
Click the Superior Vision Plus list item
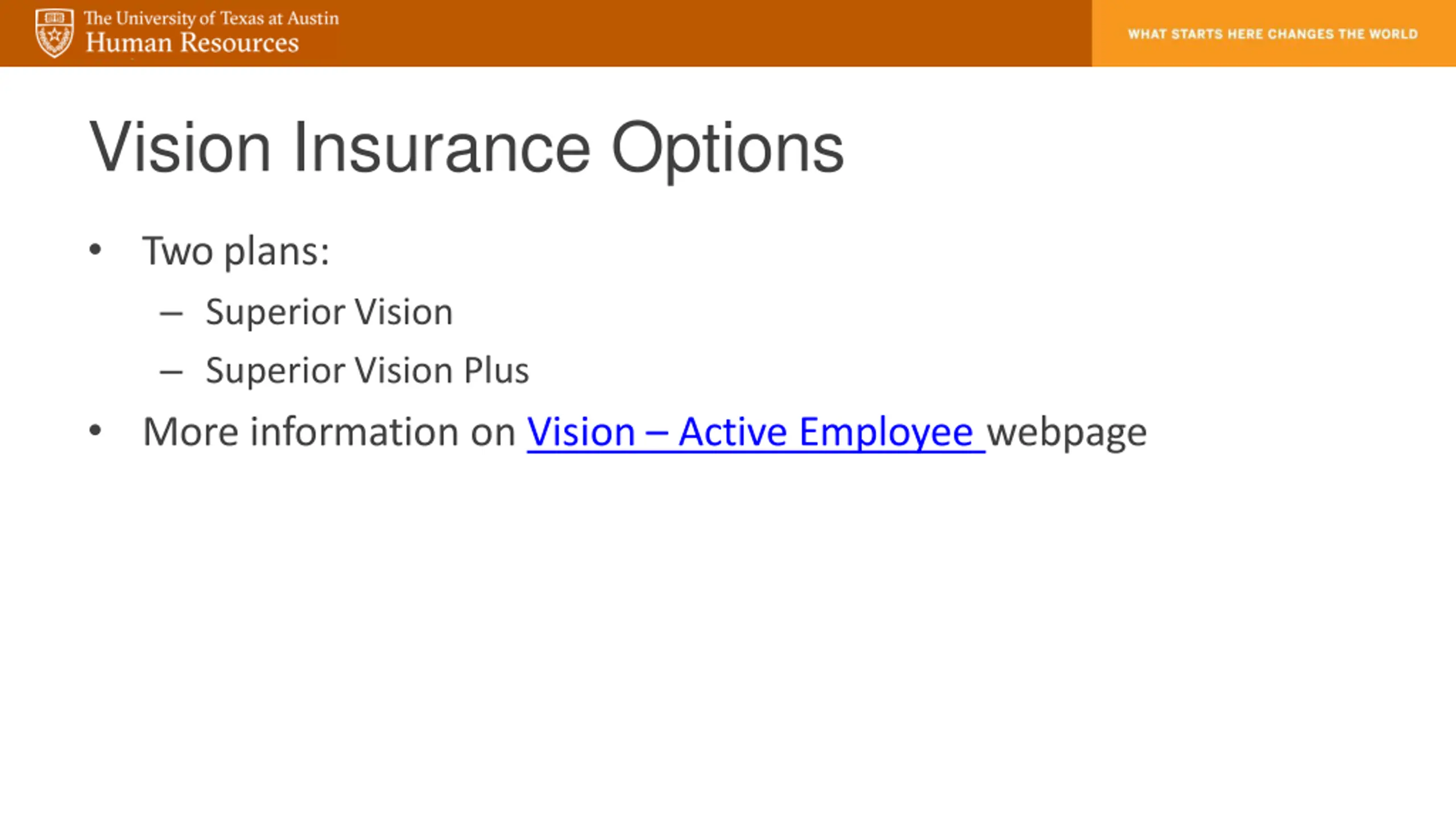pyautogui.click(x=367, y=371)
